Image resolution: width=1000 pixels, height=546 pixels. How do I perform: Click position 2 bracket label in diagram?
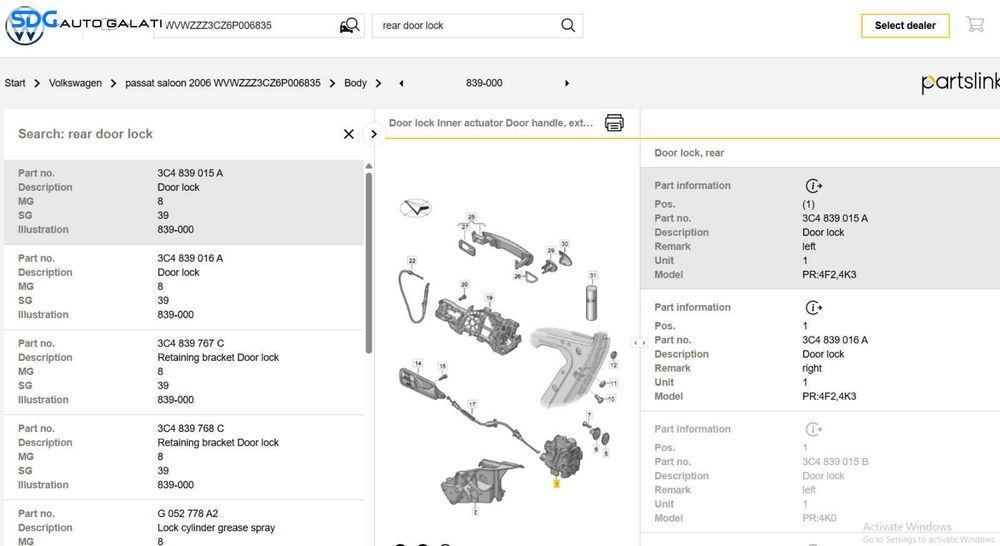coord(475,512)
